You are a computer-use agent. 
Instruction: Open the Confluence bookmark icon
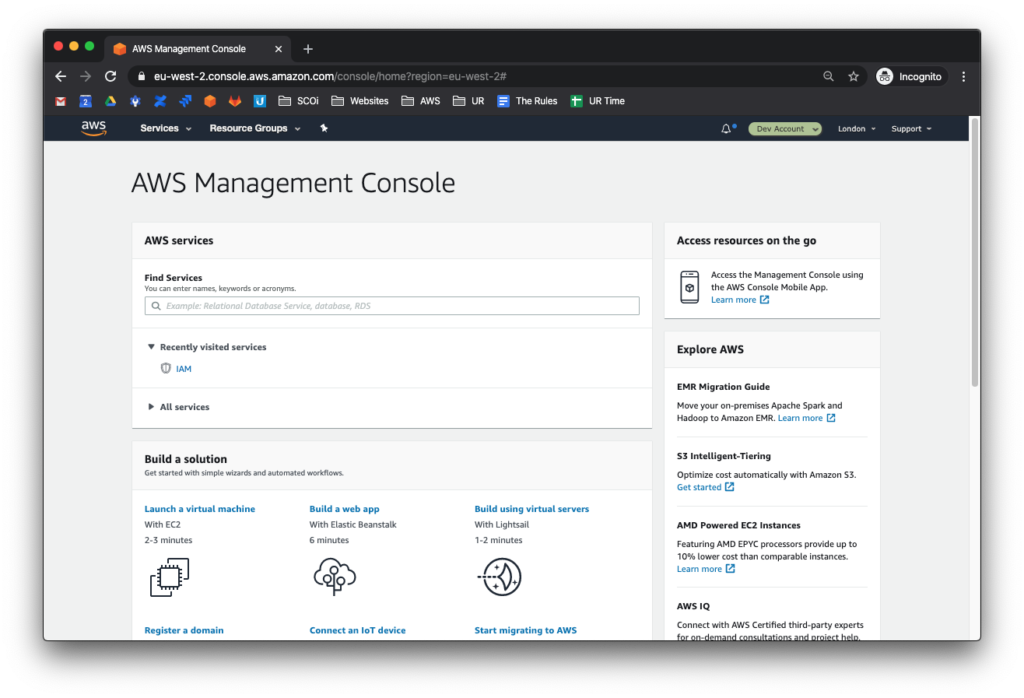point(160,101)
